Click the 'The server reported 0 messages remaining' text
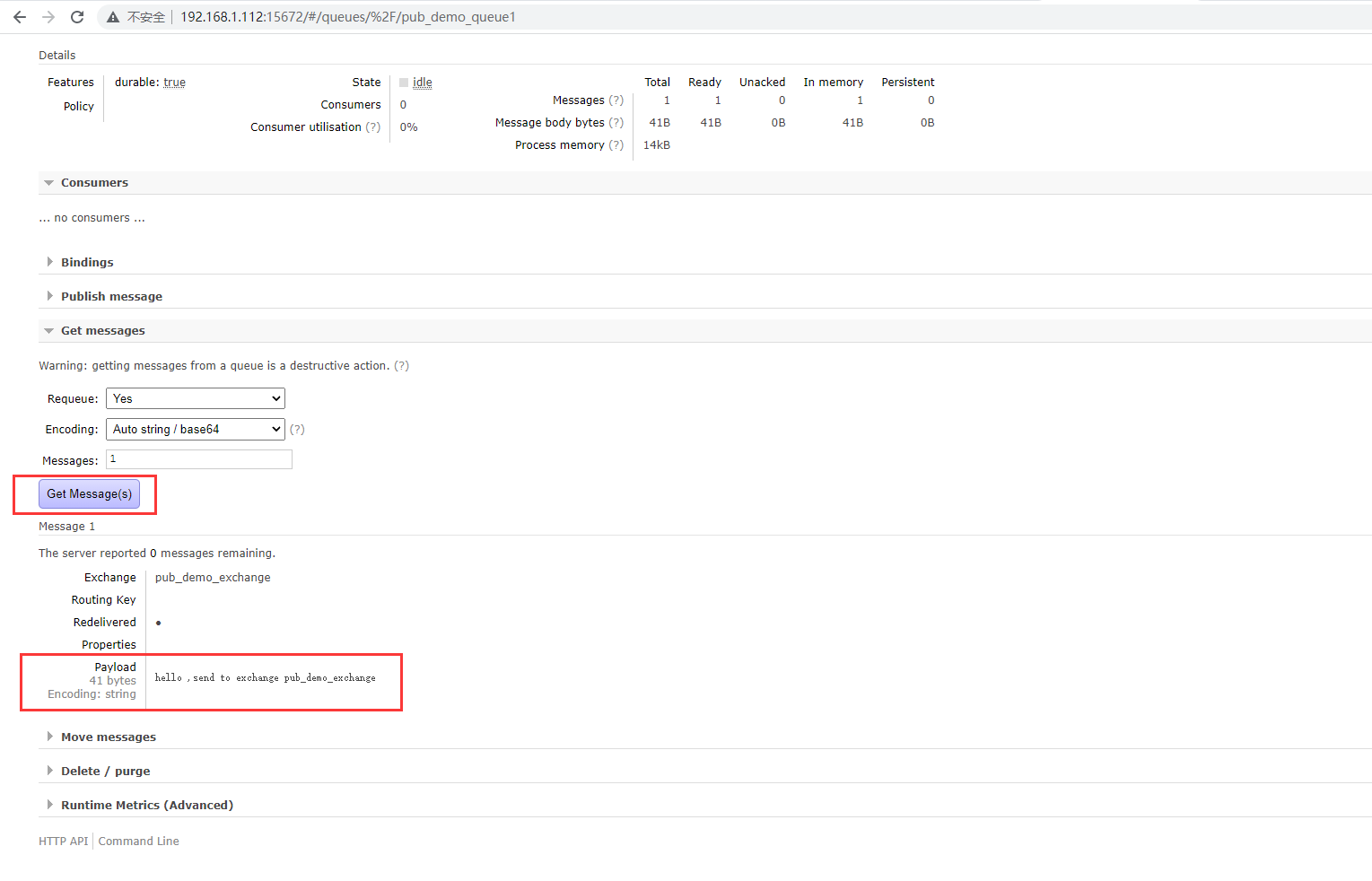 pos(157,554)
